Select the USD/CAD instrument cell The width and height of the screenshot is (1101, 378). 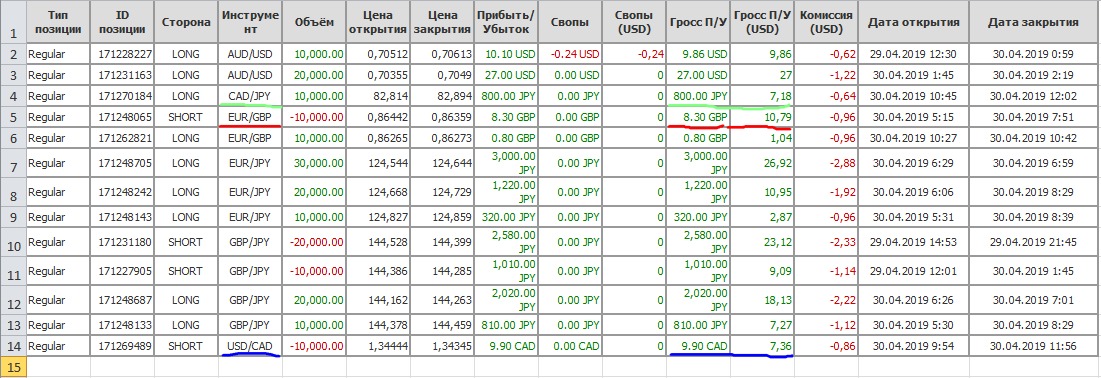(249, 346)
